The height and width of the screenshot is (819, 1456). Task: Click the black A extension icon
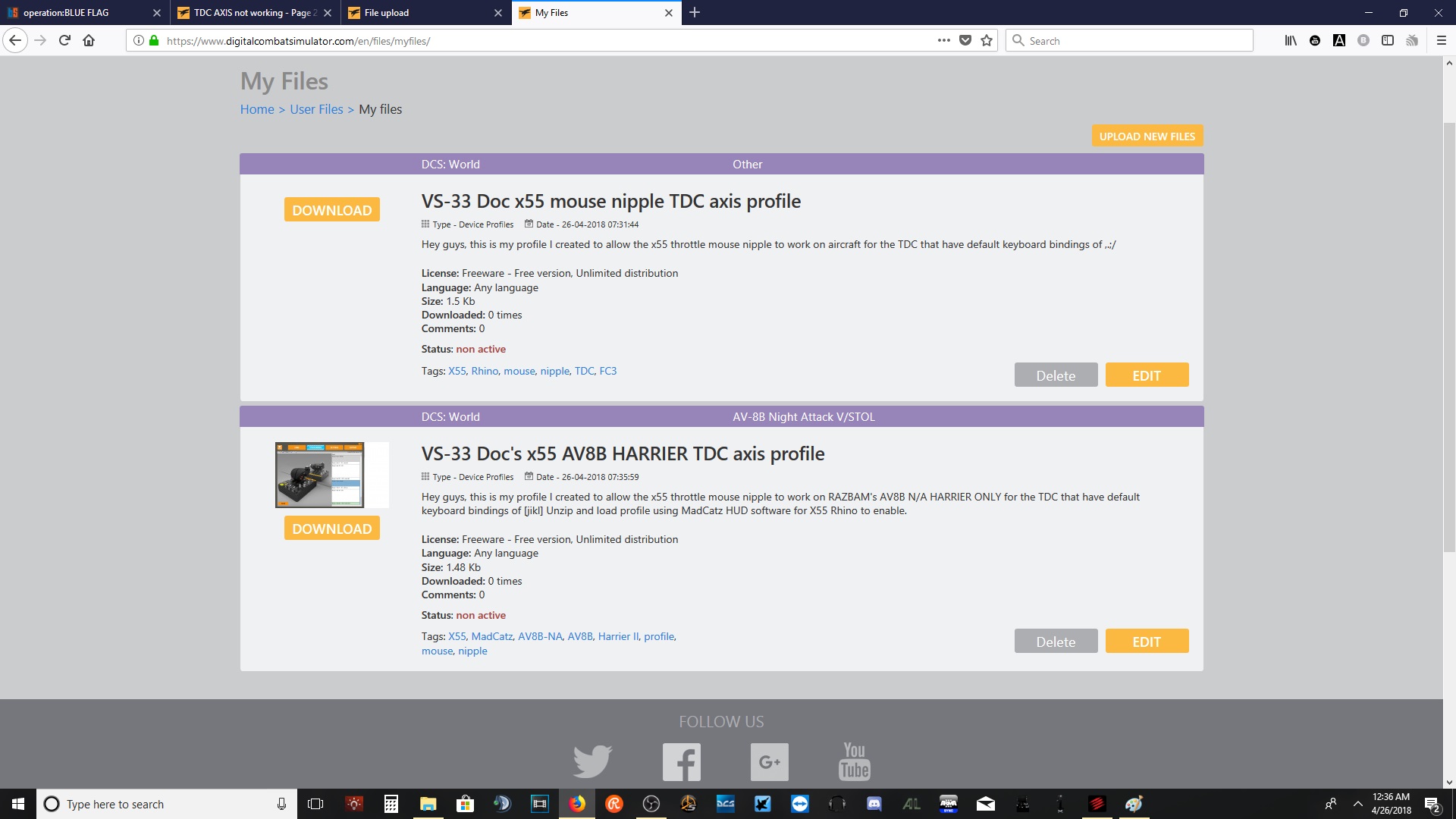(x=1339, y=41)
